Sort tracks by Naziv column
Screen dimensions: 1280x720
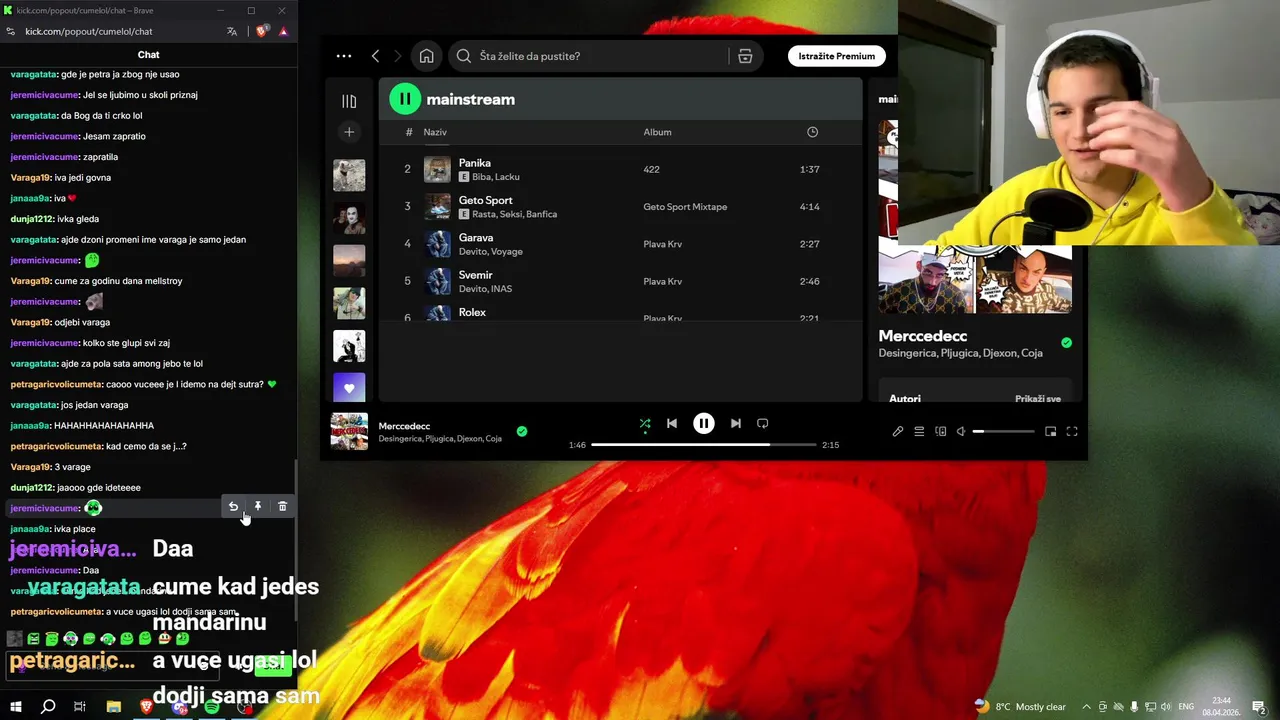tap(435, 132)
